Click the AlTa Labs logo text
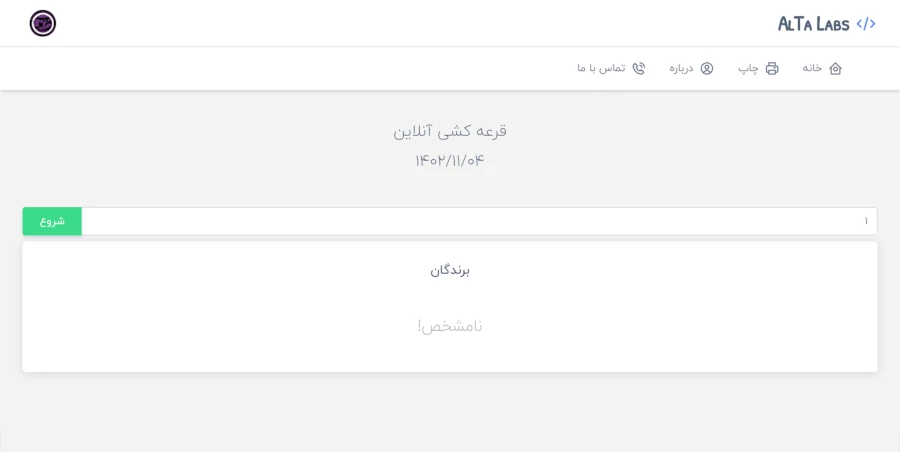This screenshot has width=900, height=452. pos(813,24)
